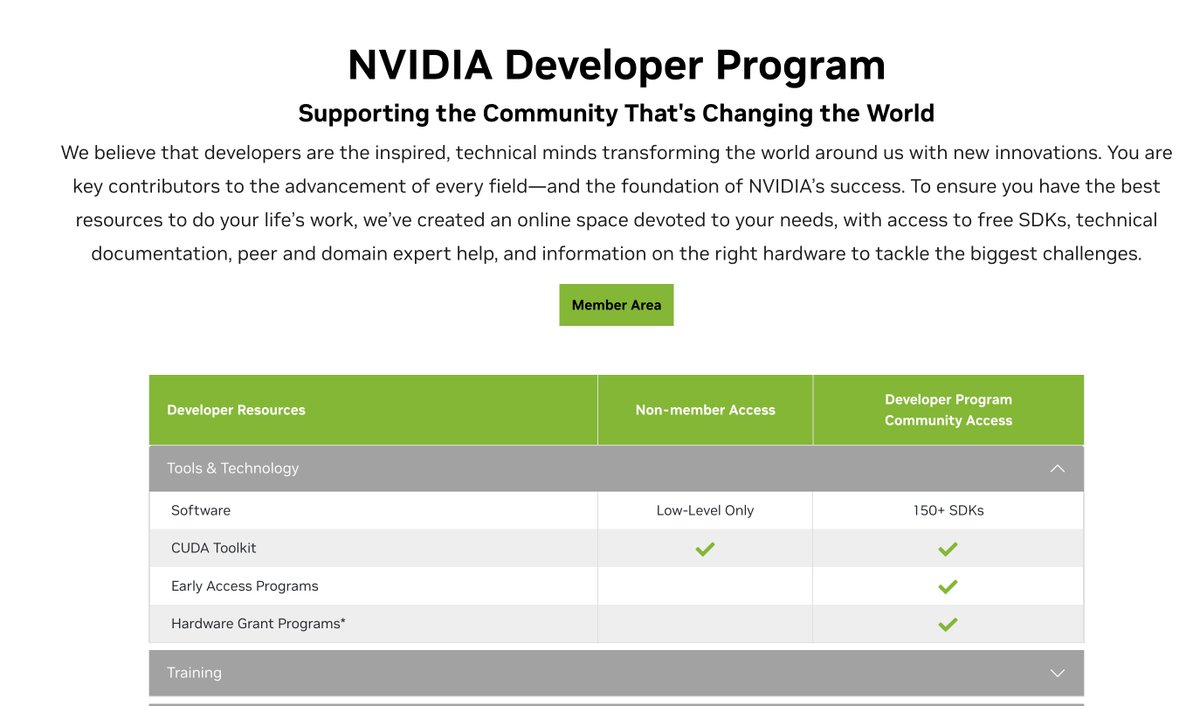Expand the Training section chevron
1200x706 pixels.
1057,673
